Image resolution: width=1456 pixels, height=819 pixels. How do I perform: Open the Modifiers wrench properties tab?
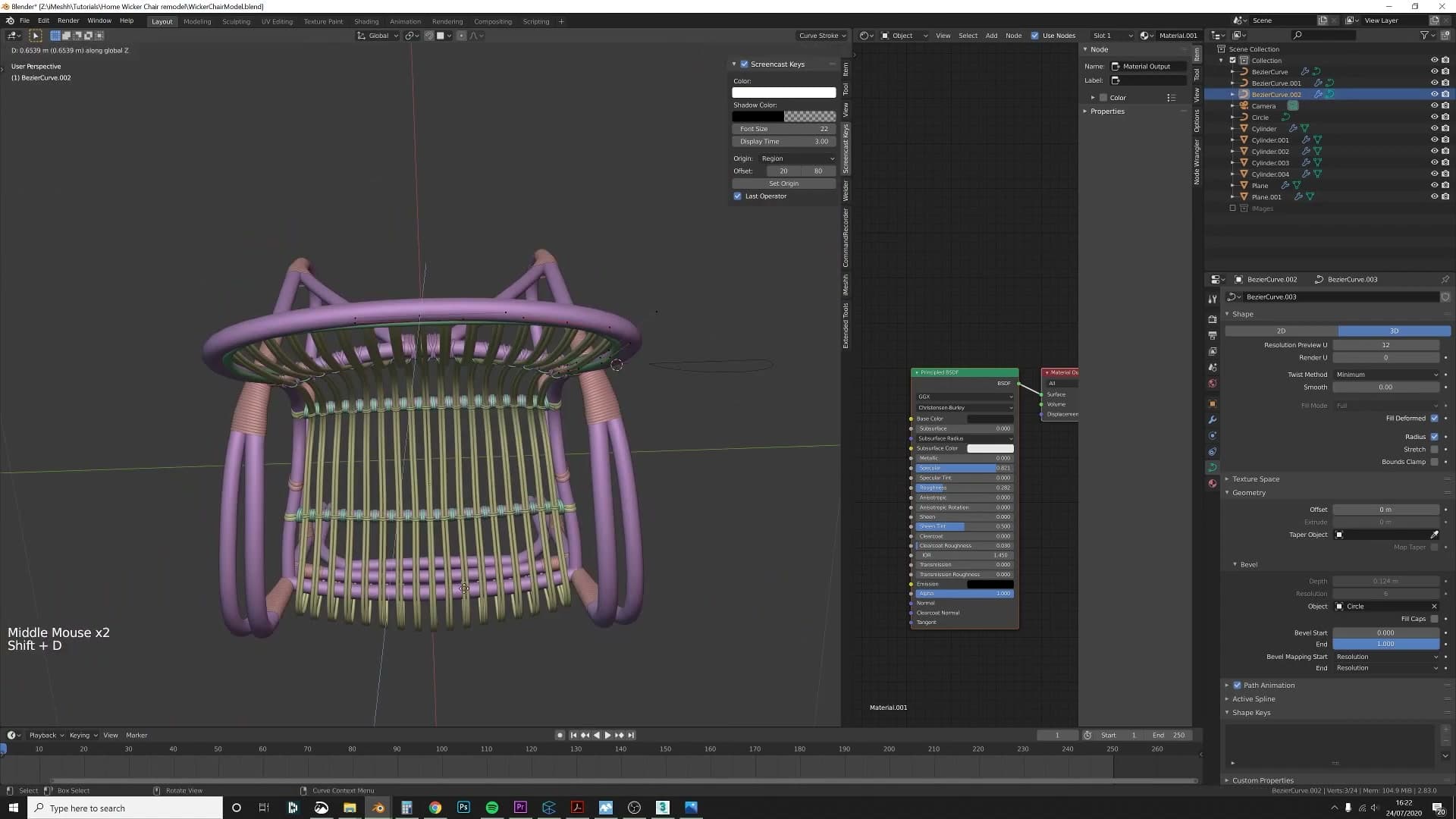(1213, 419)
